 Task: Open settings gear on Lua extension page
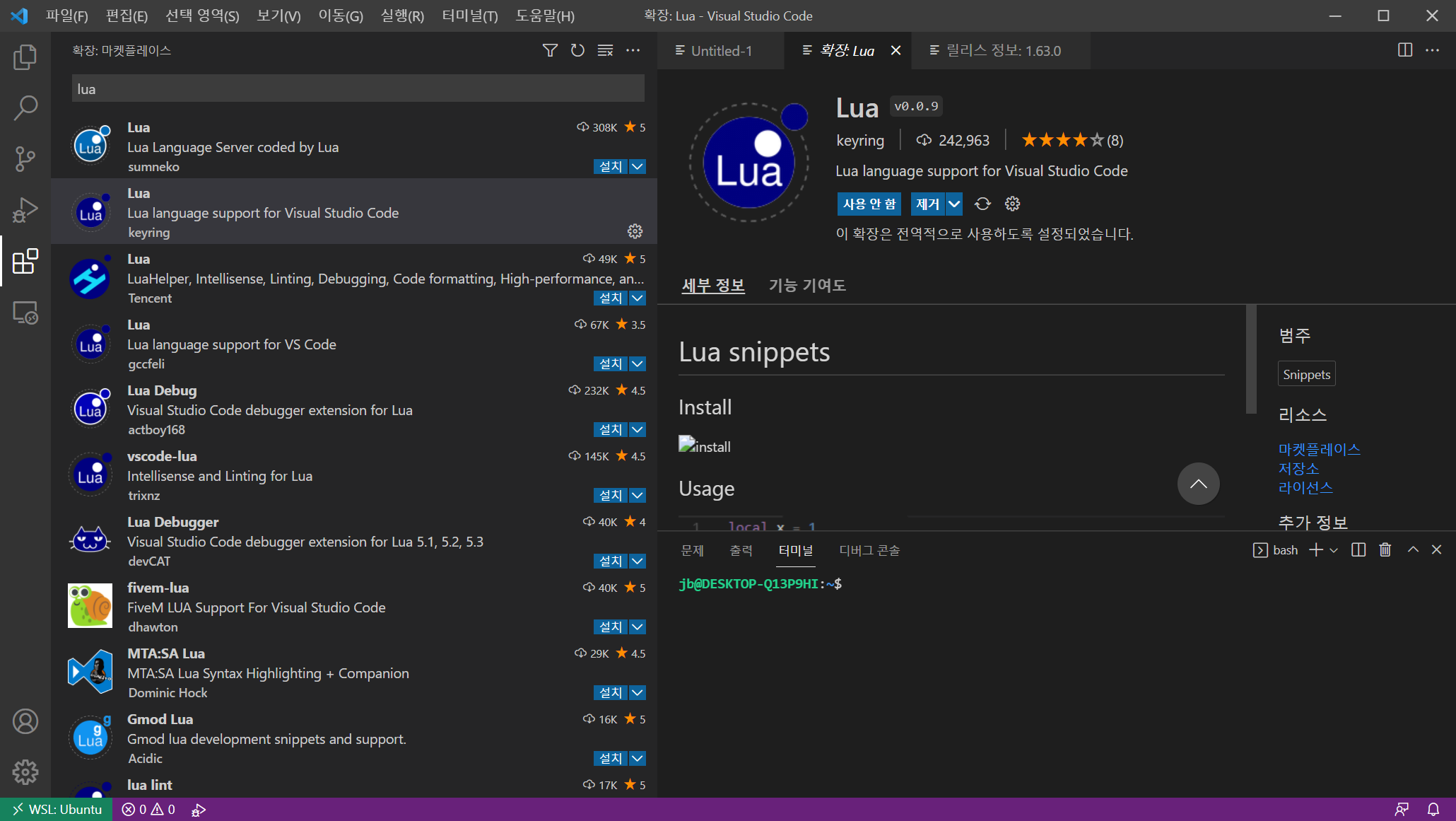[1012, 204]
